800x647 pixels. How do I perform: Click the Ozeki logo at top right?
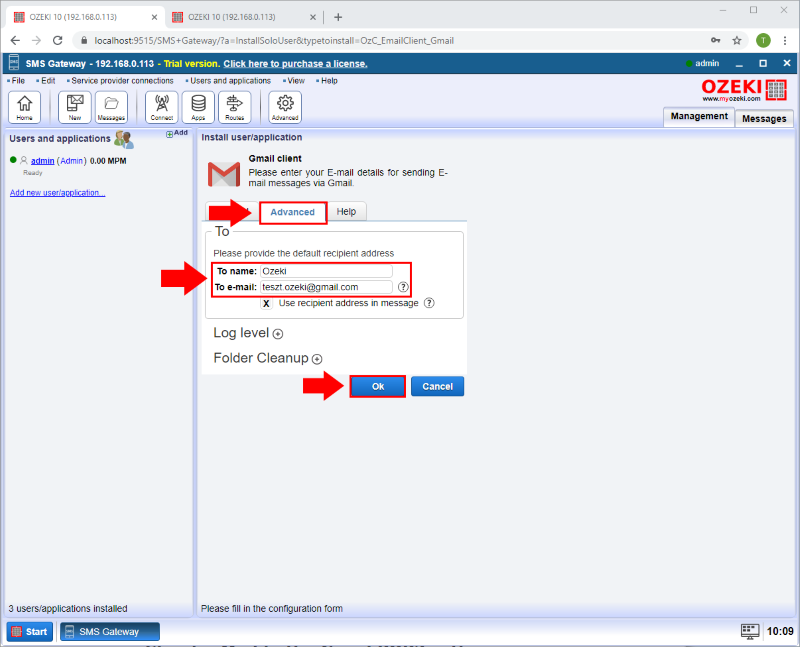744,90
